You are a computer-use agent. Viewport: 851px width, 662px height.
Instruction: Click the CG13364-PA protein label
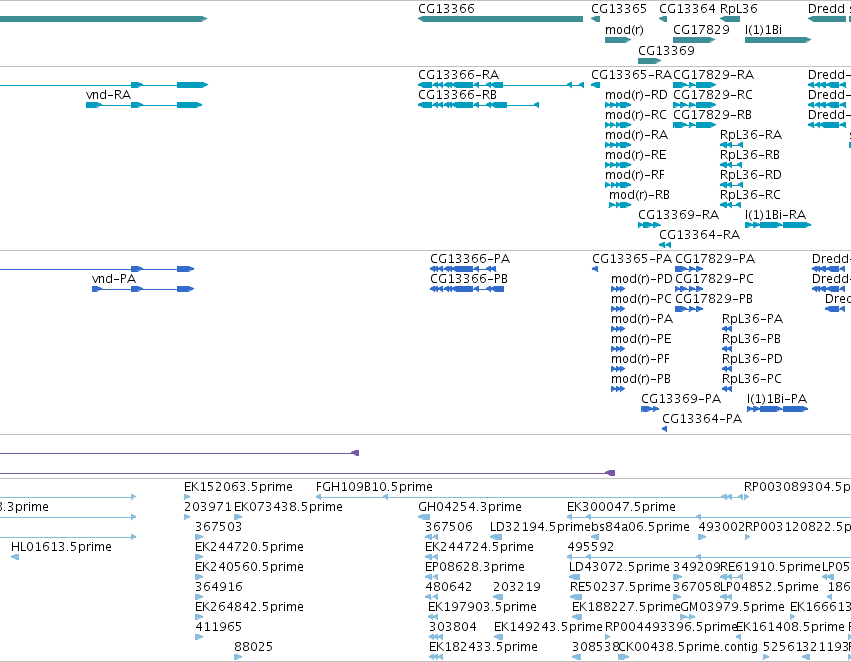click(x=702, y=419)
